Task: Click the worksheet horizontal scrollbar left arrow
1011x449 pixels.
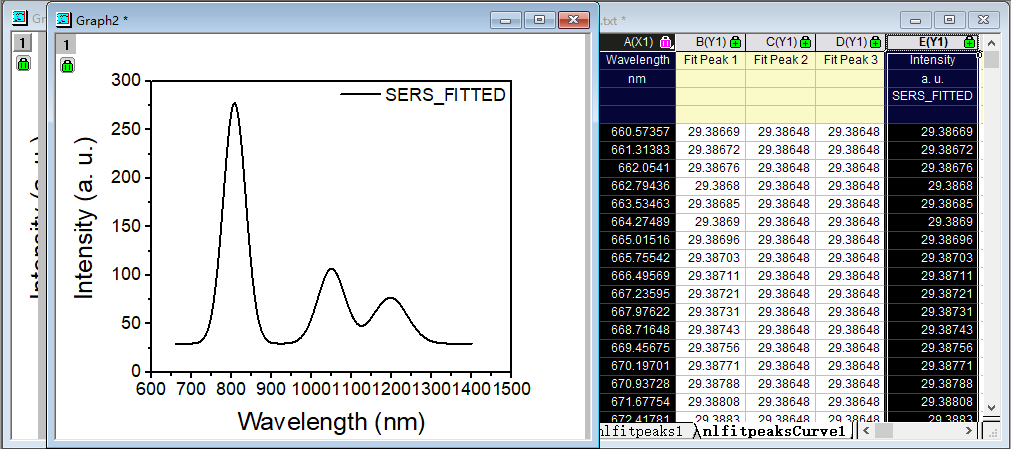Action: pyautogui.click(x=866, y=430)
